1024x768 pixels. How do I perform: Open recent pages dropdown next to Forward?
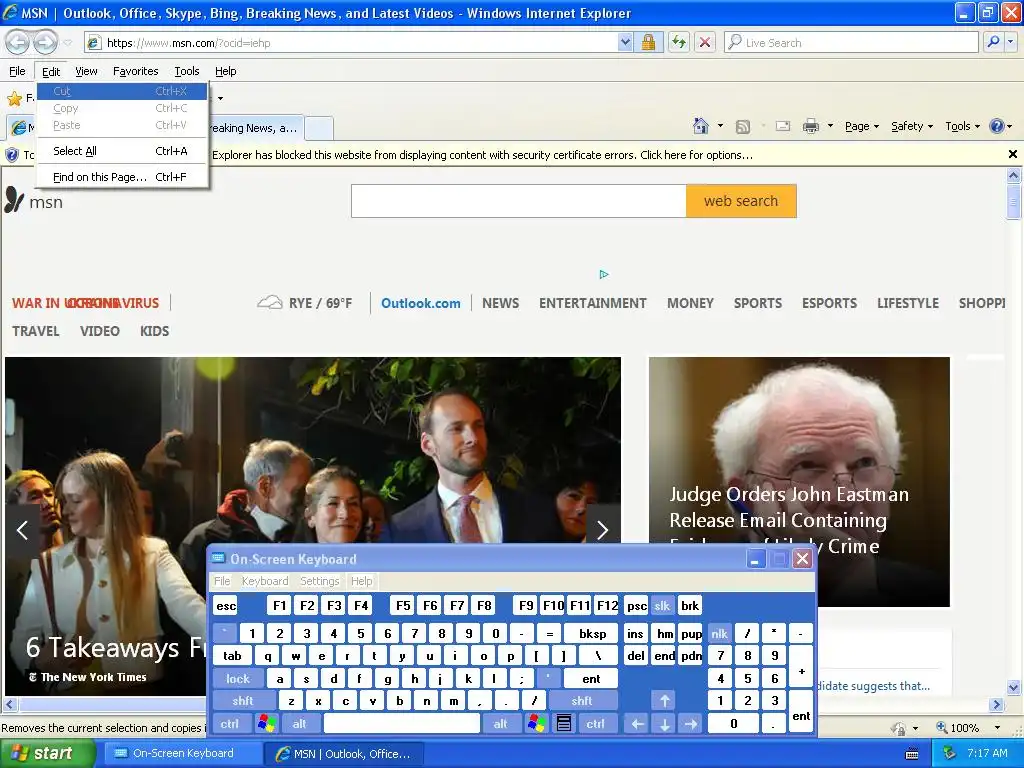click(x=68, y=43)
